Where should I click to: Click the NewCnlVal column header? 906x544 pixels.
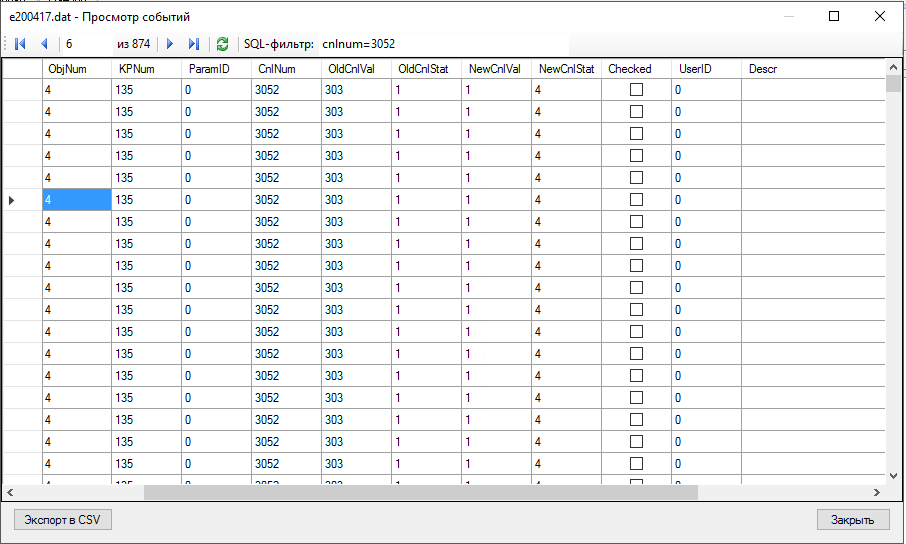(496, 69)
